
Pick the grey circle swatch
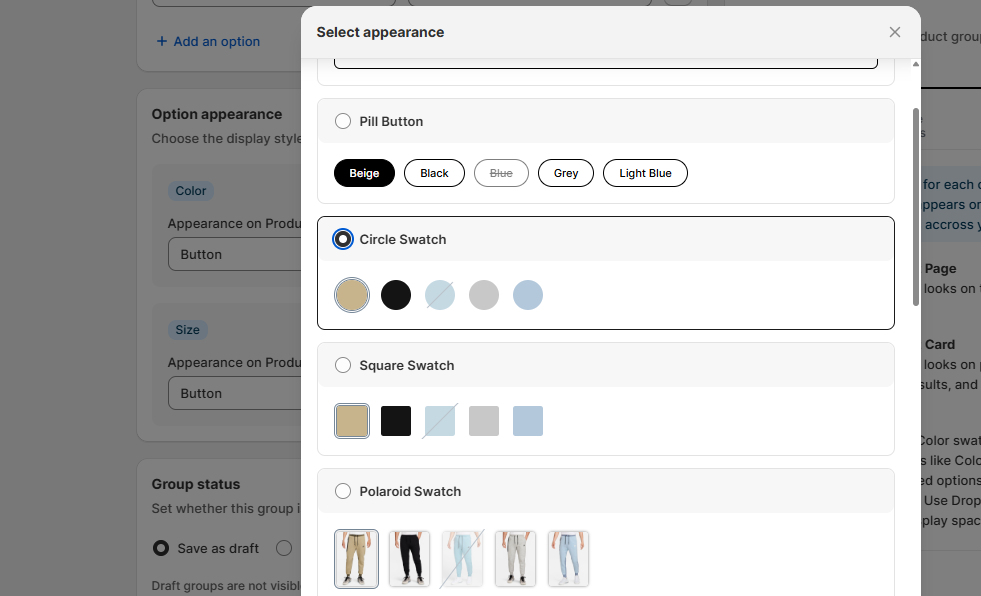(484, 295)
